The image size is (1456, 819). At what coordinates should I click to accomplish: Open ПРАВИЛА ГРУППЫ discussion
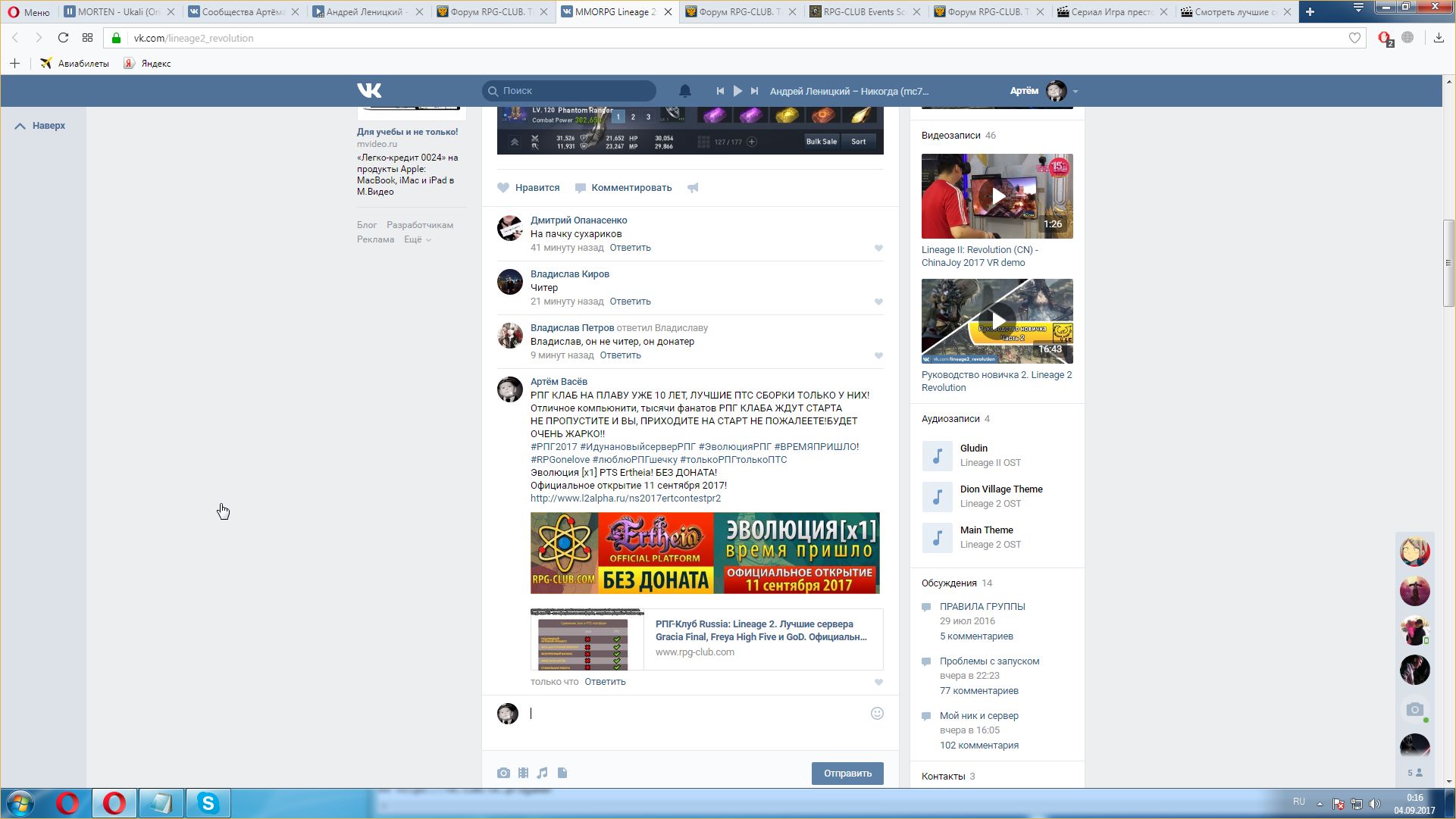pyautogui.click(x=982, y=607)
